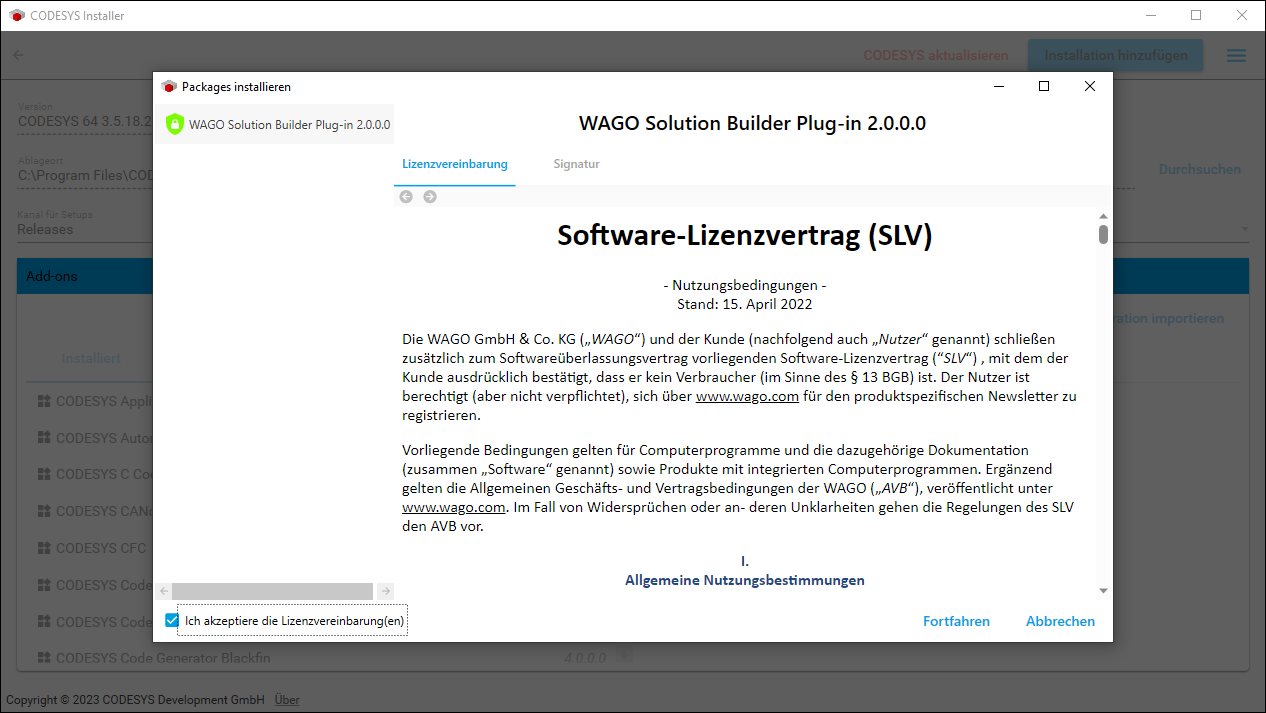Click license text scroll-up arrow
The height and width of the screenshot is (713, 1266).
pos(1103,216)
